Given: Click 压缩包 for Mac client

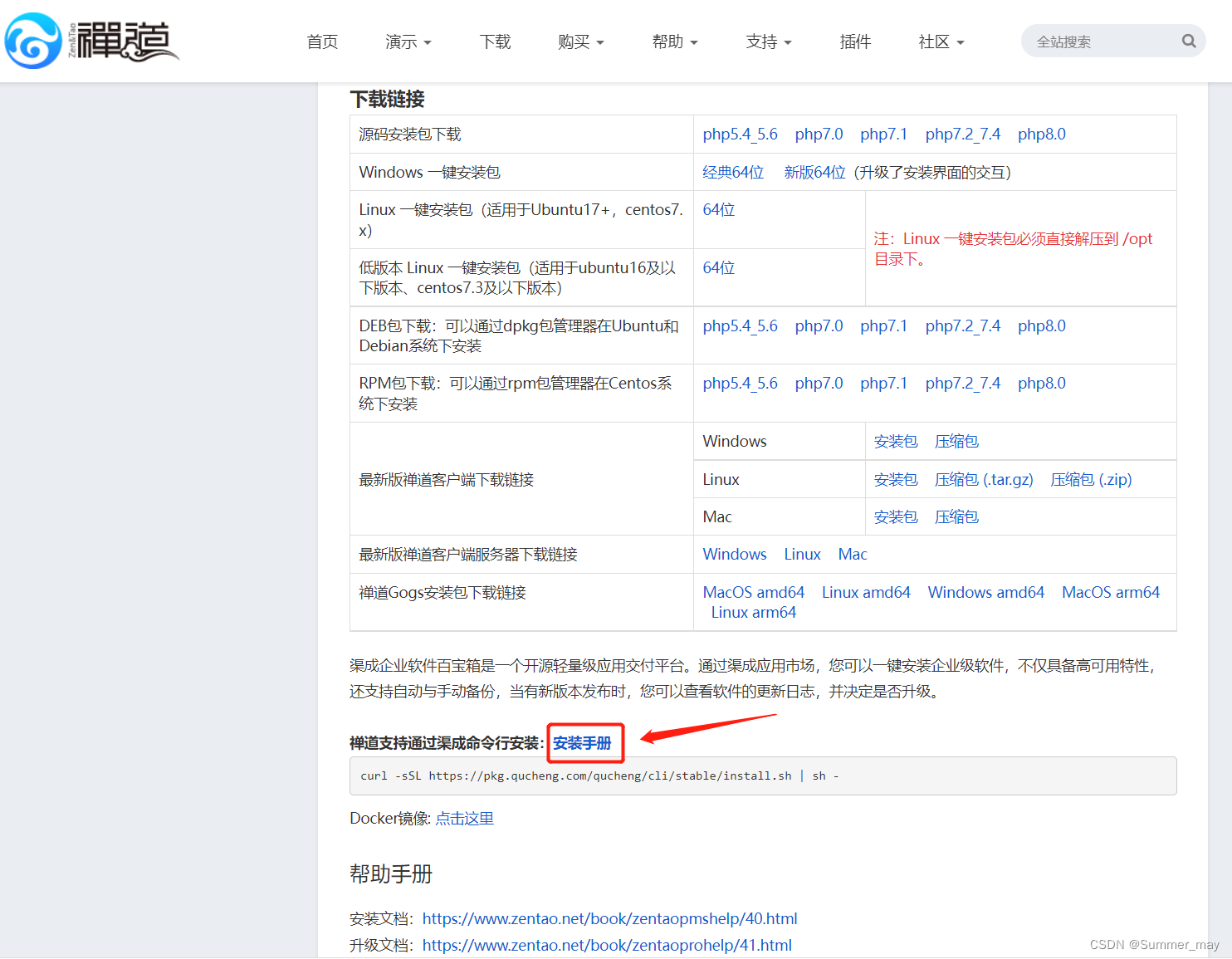Looking at the screenshot, I should 956,517.
